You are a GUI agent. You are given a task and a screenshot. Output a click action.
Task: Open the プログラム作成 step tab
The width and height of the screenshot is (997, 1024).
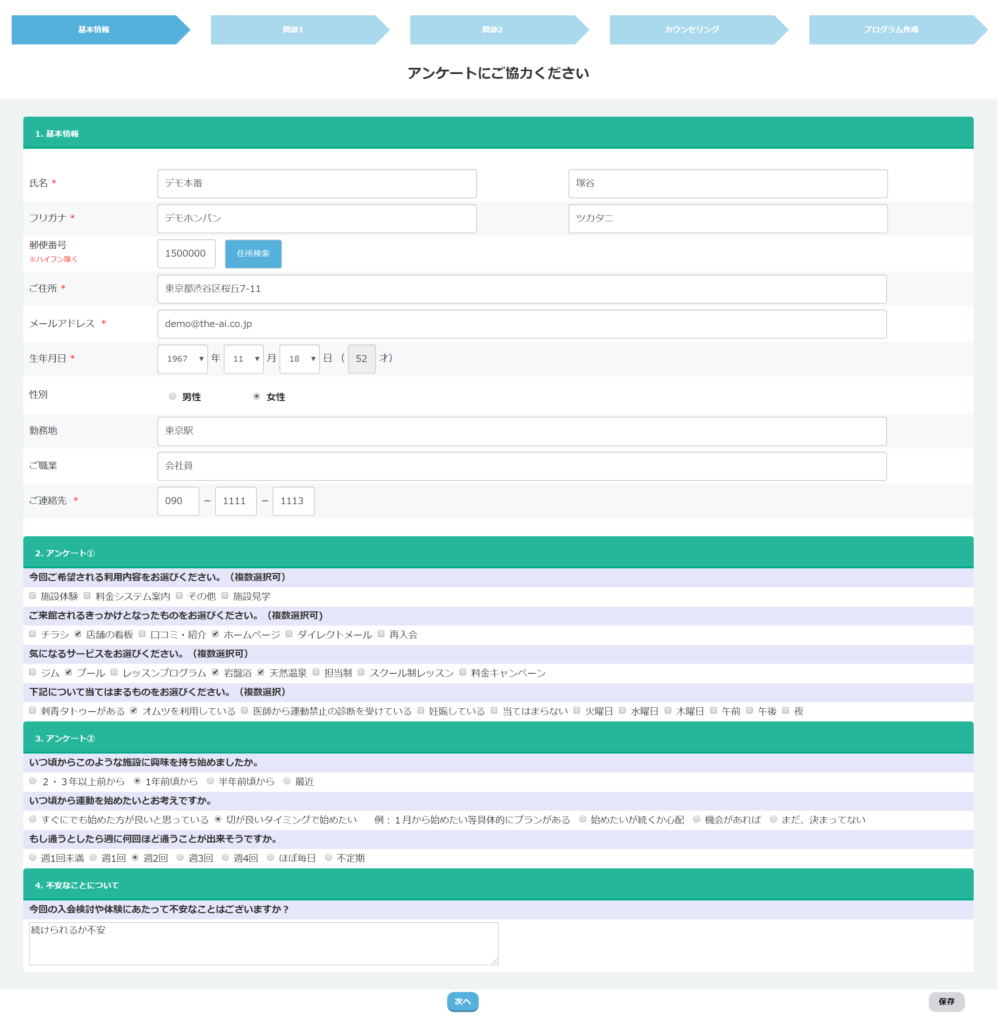(891, 30)
